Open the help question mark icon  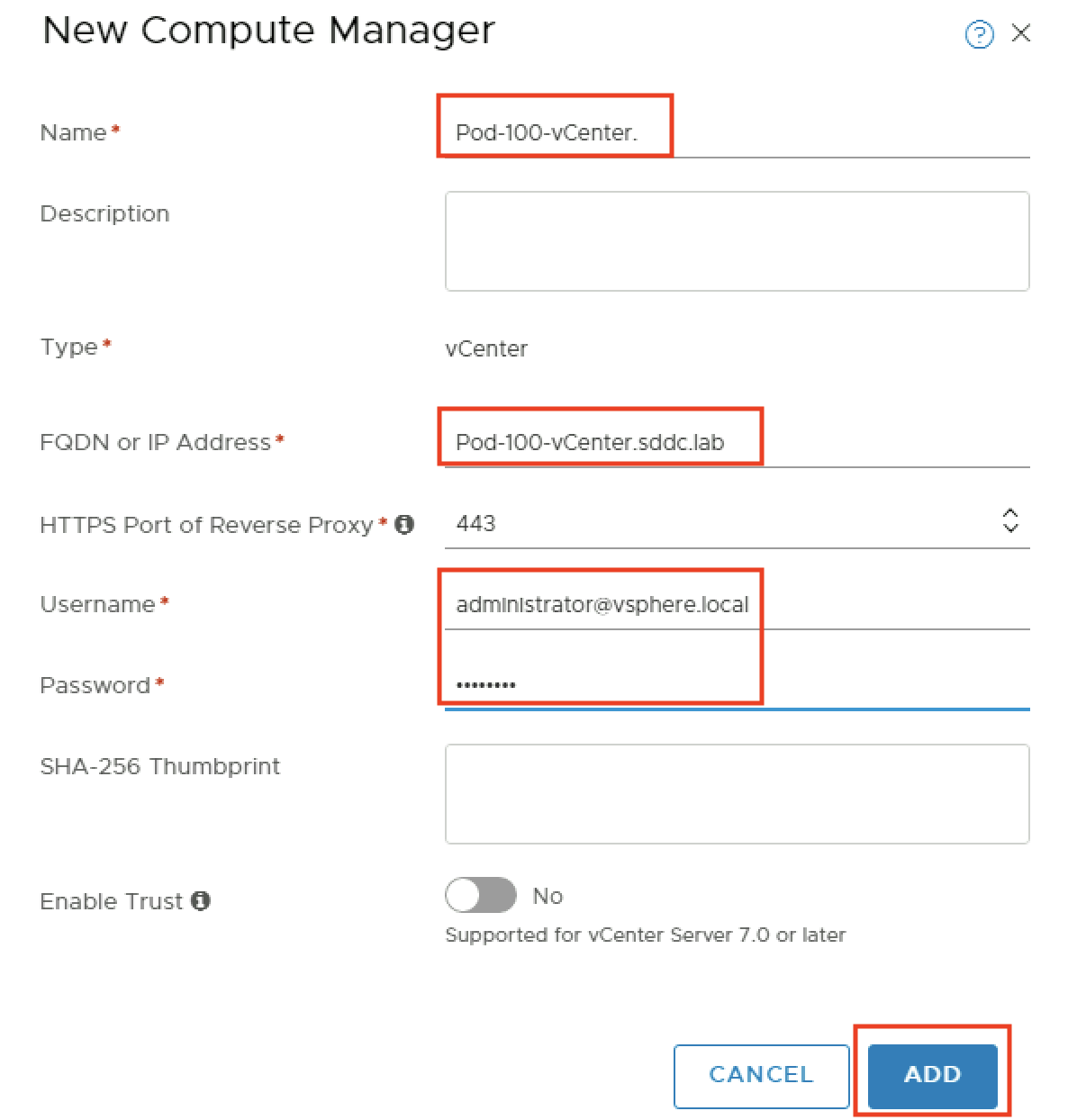pos(979,34)
